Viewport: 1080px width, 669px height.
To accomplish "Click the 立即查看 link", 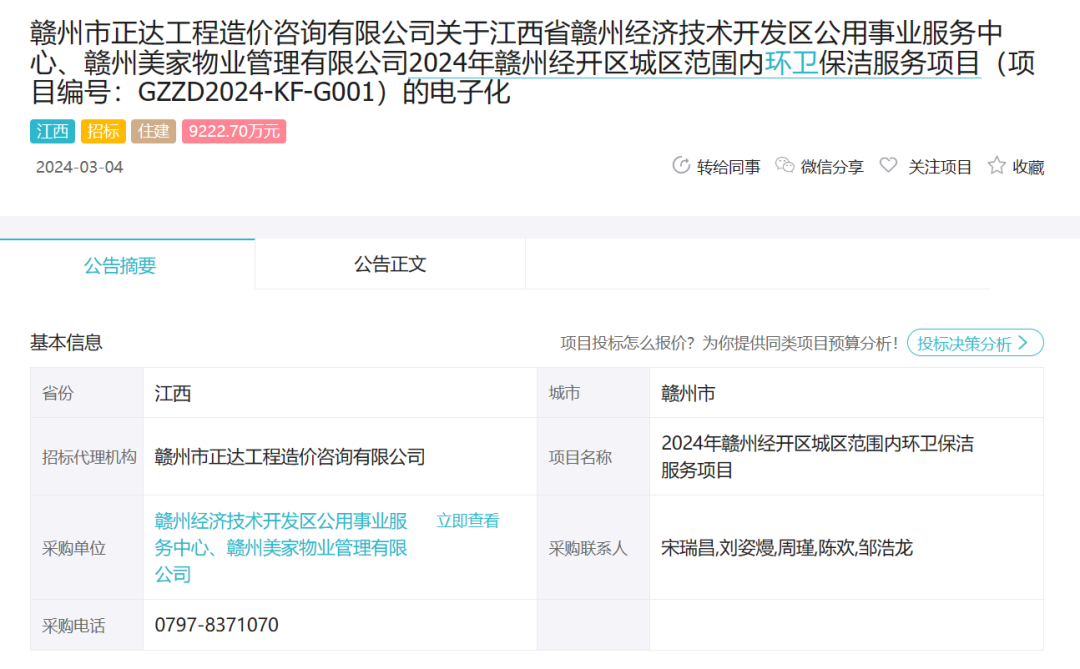I will coord(468,521).
